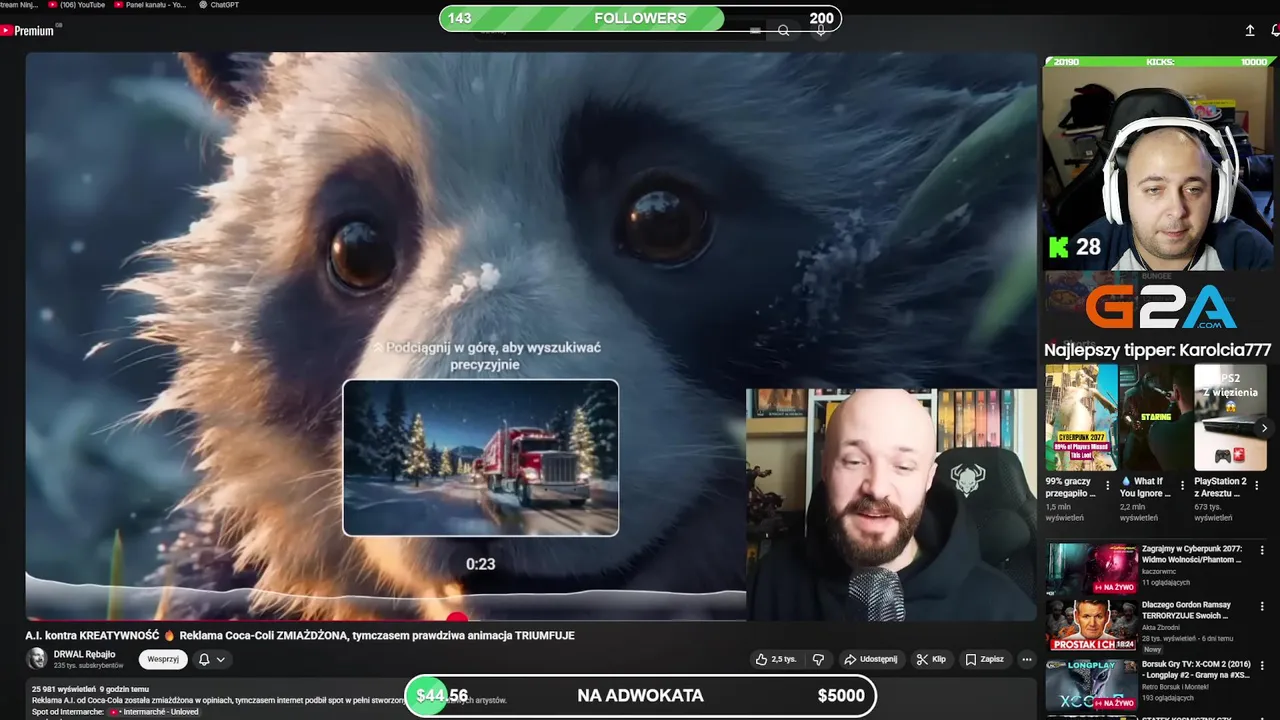The height and width of the screenshot is (720, 1280).
Task: Open options menu for '99% graczy przegapiło' short
Action: [x=1107, y=486]
